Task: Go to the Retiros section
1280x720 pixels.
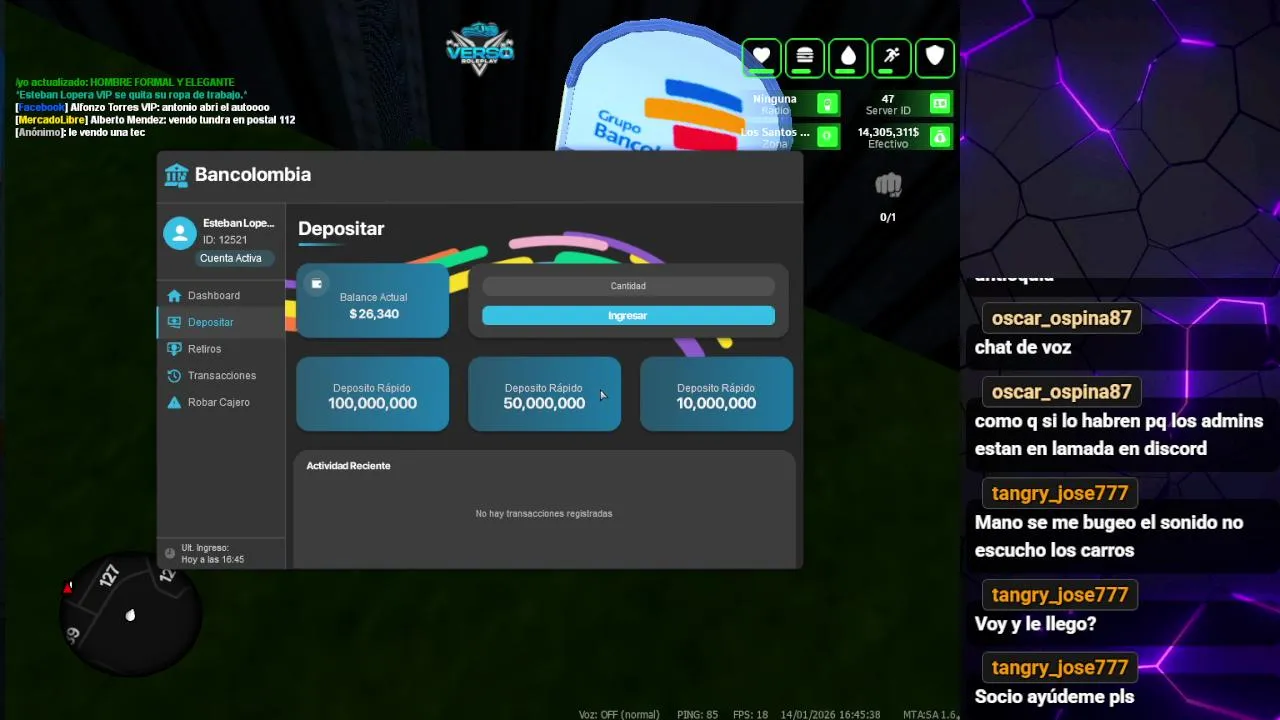Action: [x=221, y=349]
